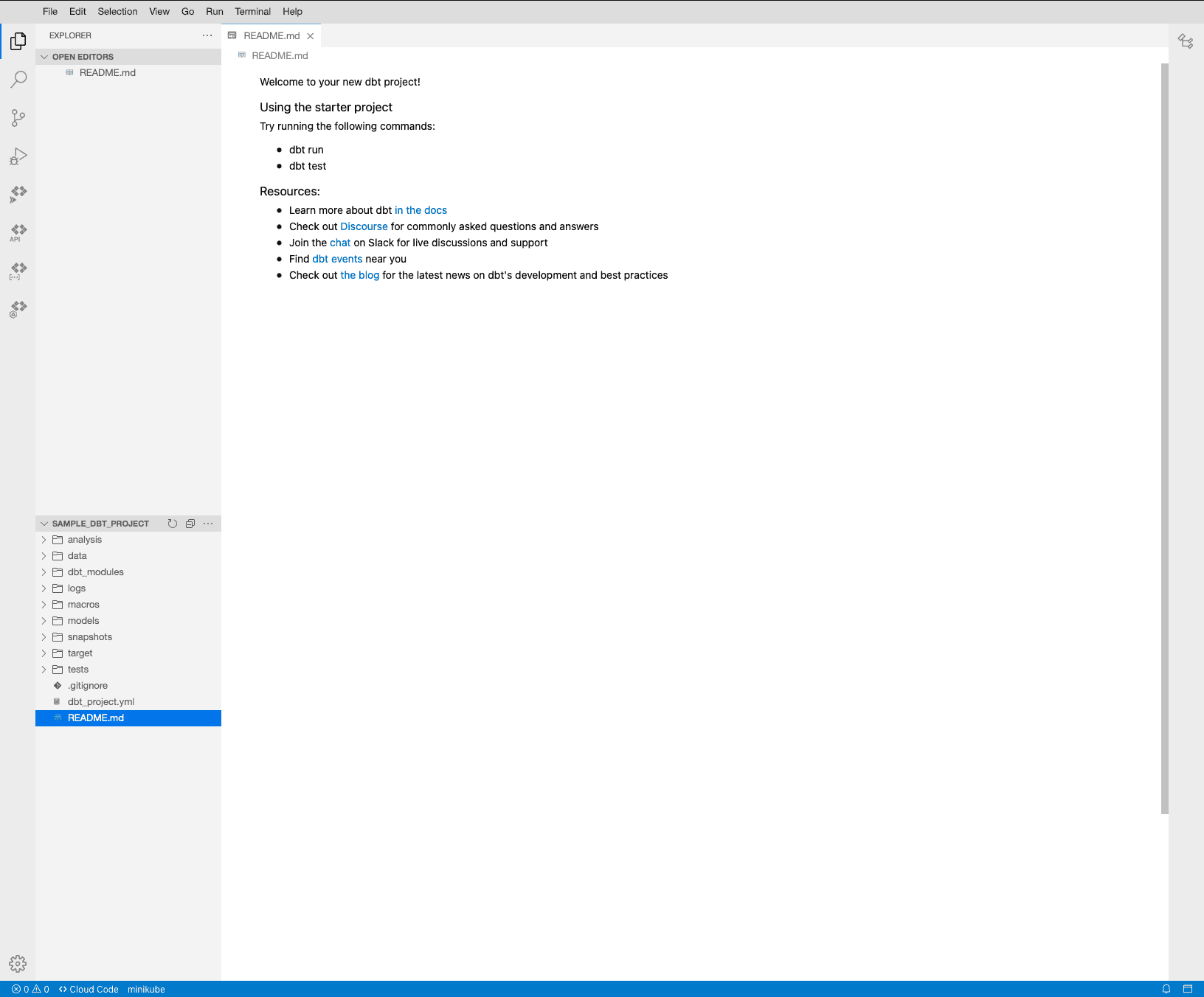Open the Run and Debug view
This screenshot has height=997, width=1204.
point(18,156)
